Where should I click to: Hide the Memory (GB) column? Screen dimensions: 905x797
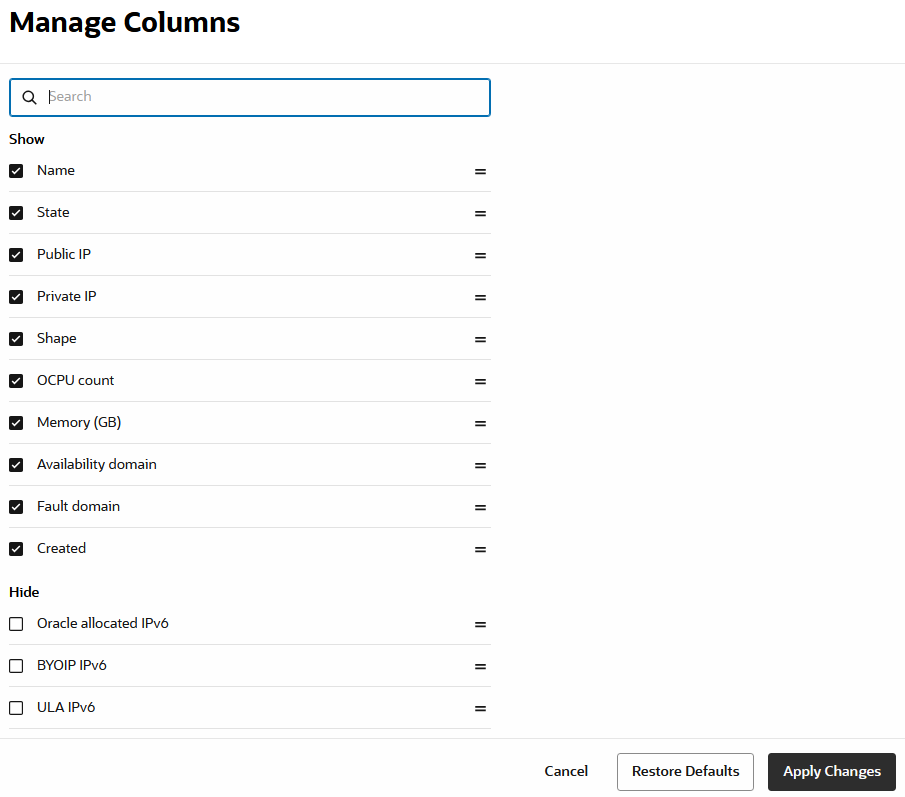click(x=16, y=422)
